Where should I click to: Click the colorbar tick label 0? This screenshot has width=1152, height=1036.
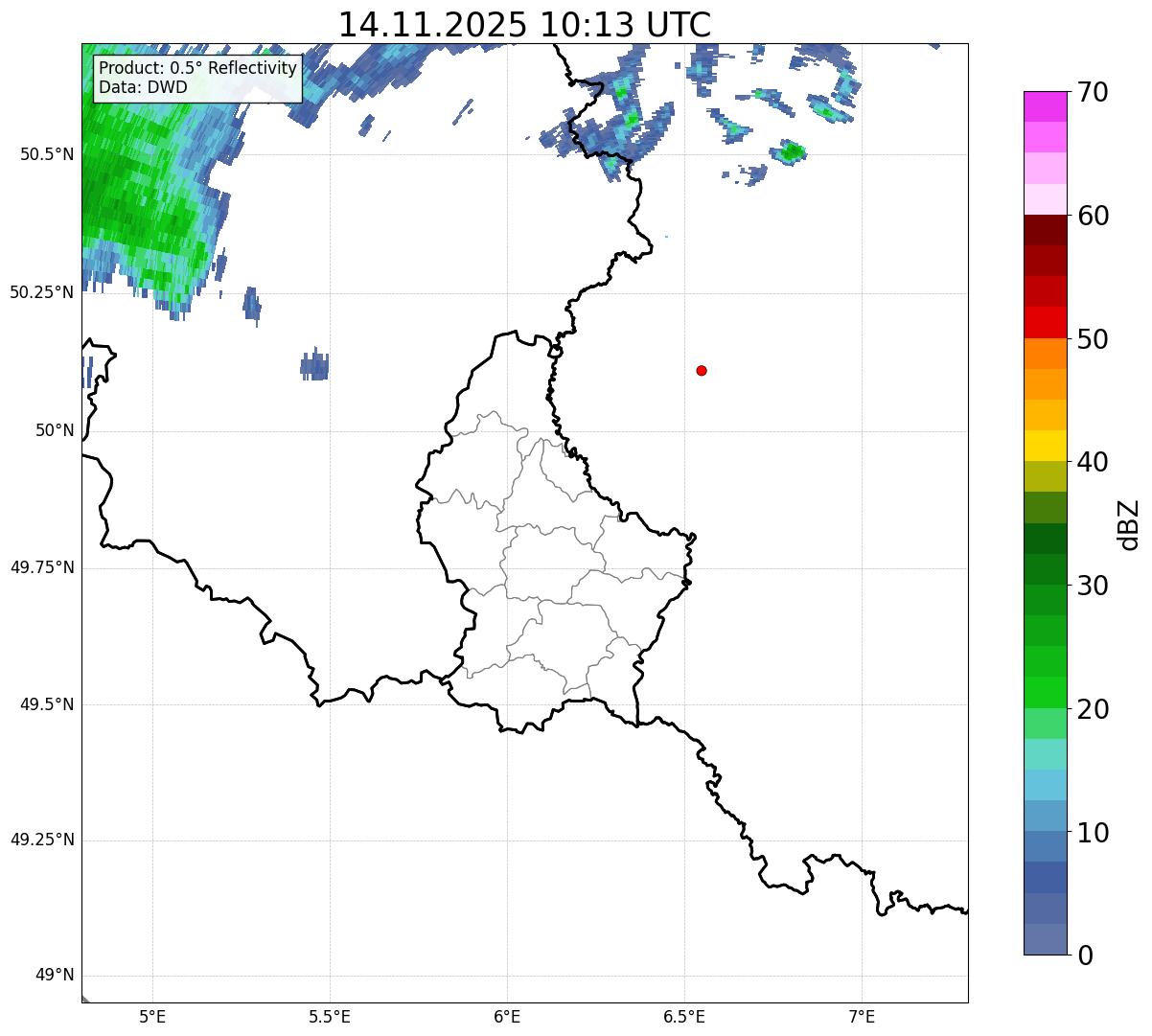point(1085,955)
